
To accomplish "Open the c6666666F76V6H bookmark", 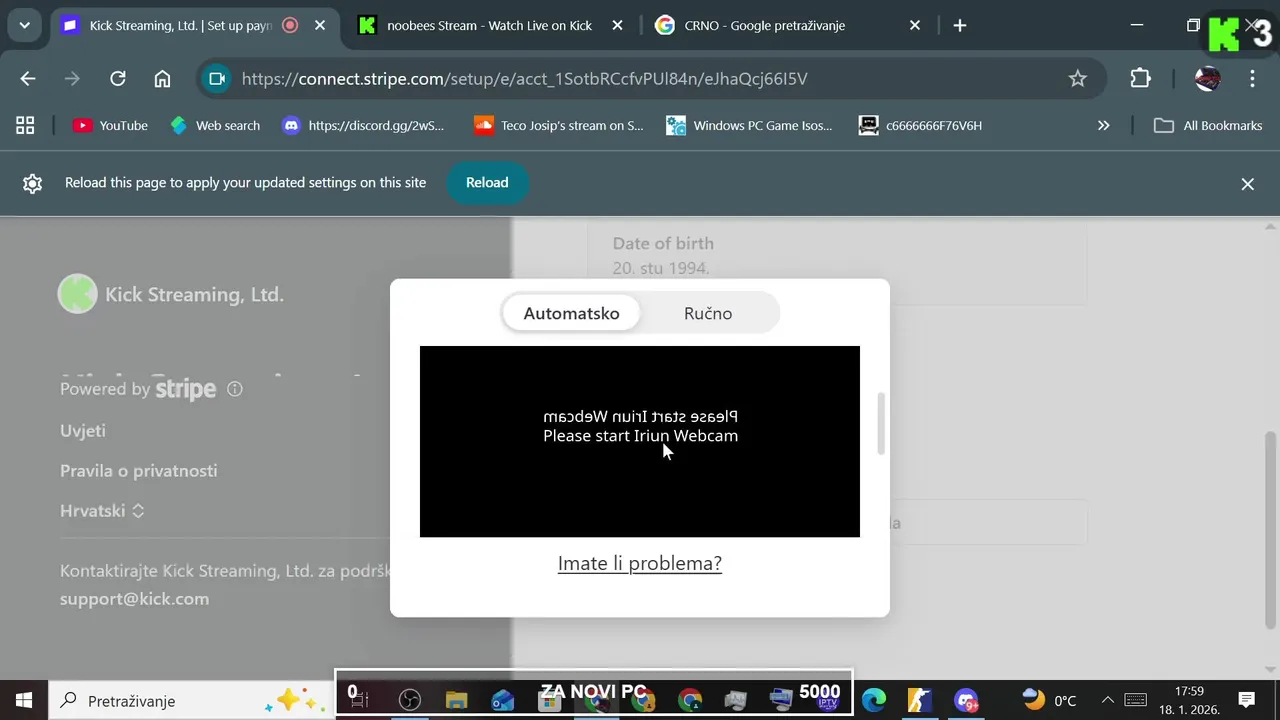I will (x=921, y=125).
